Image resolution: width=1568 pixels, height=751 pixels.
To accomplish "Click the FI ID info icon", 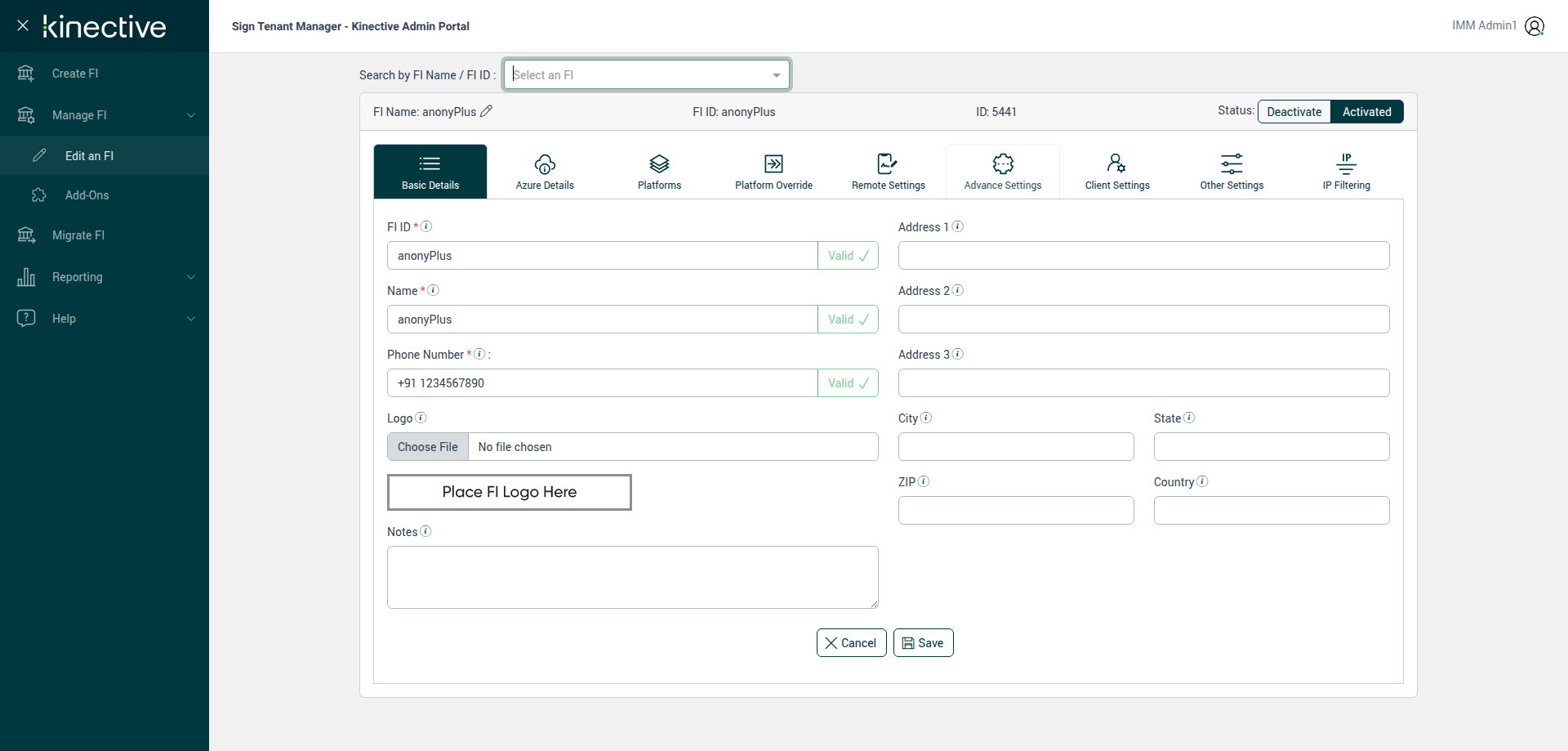I will (x=426, y=226).
